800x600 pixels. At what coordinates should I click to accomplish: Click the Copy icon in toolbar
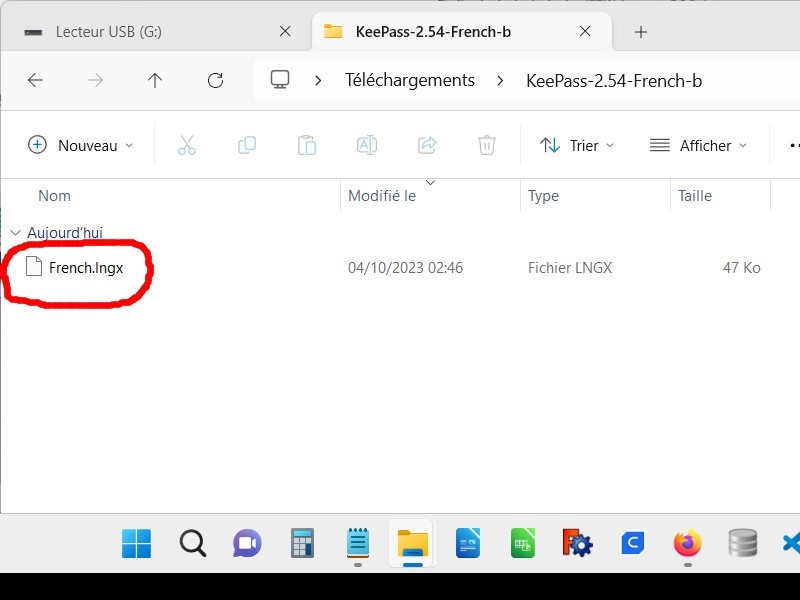247,145
